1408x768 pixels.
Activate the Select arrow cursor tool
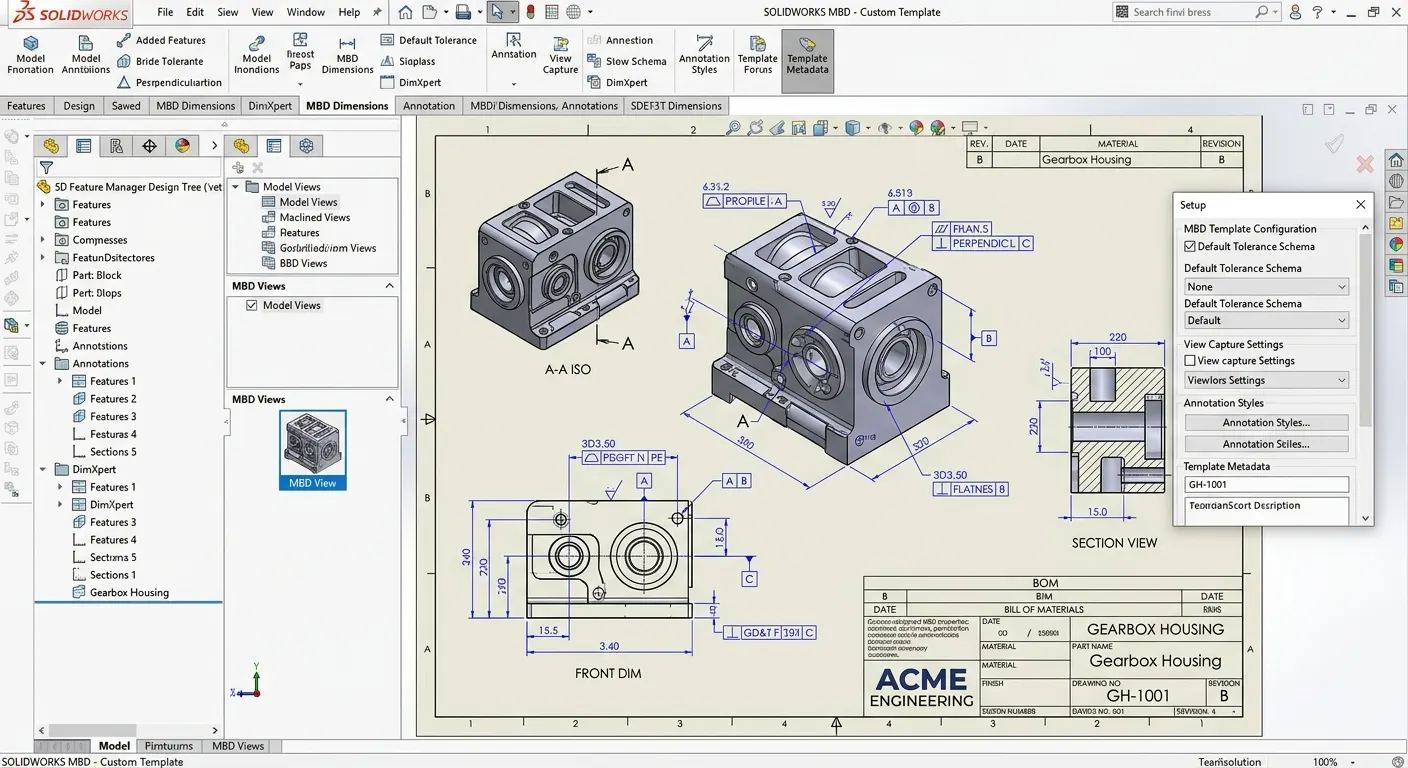497,12
